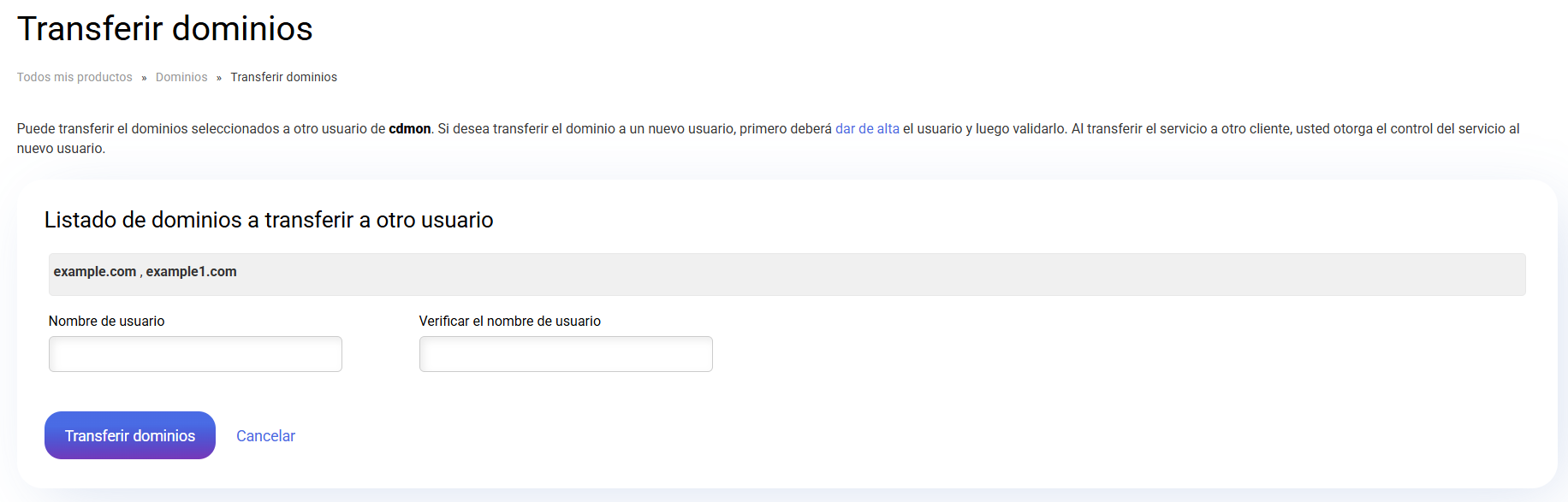Select example1.com in the domain list
This screenshot has width=1568, height=502.
[191, 272]
